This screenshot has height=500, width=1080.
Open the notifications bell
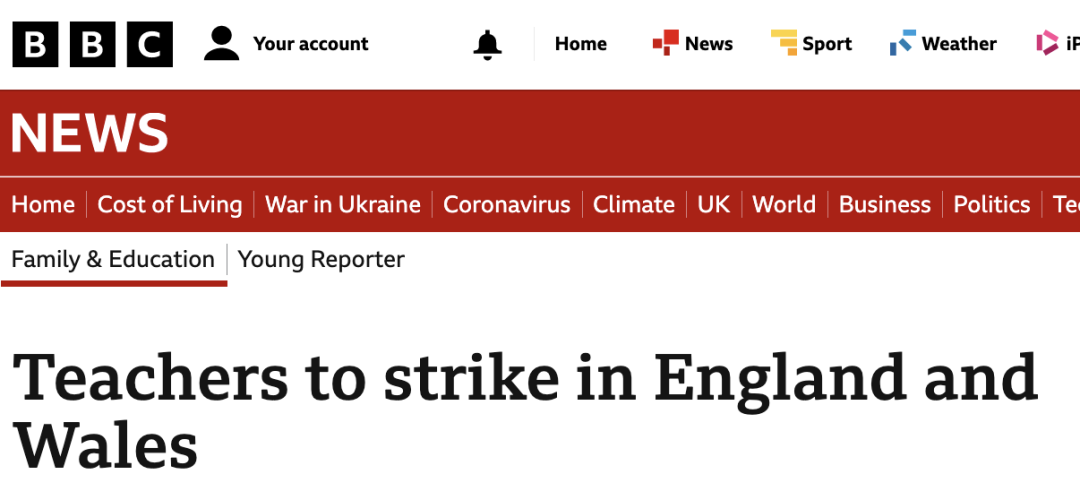(x=487, y=45)
